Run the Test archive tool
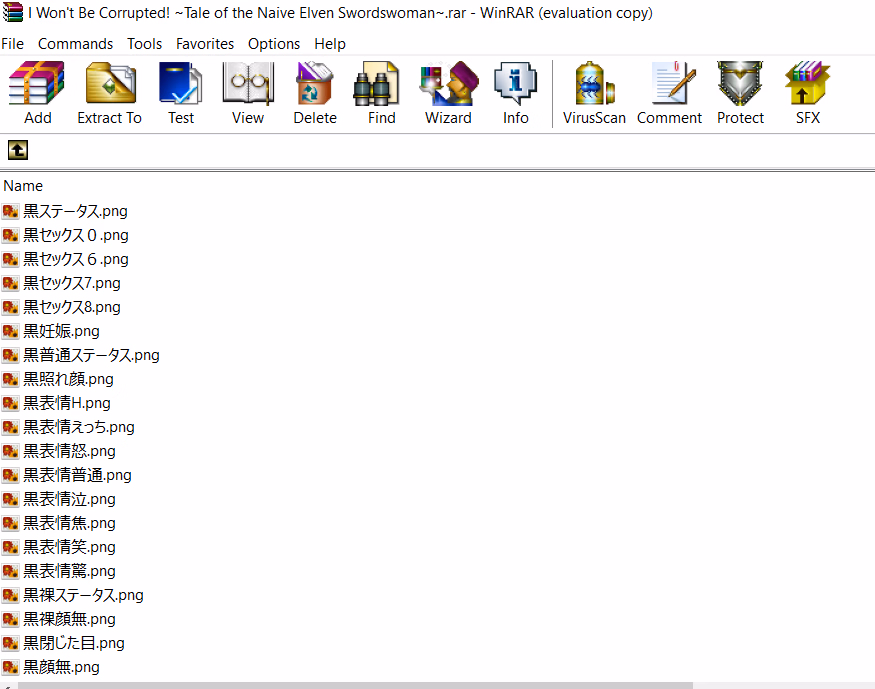The image size is (875, 689). point(181,84)
